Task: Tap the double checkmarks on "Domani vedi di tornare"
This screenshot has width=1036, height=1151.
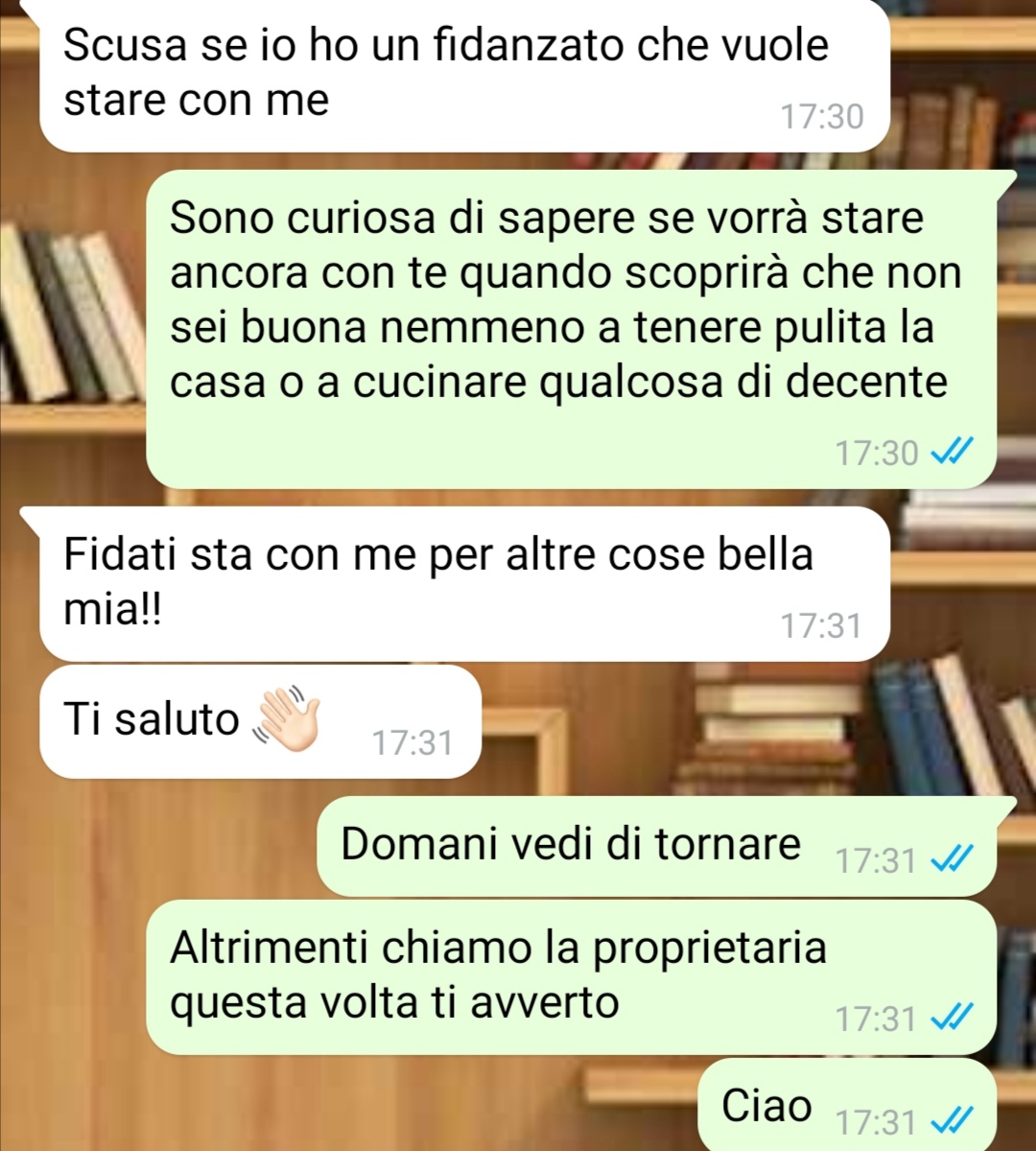Action: [953, 859]
